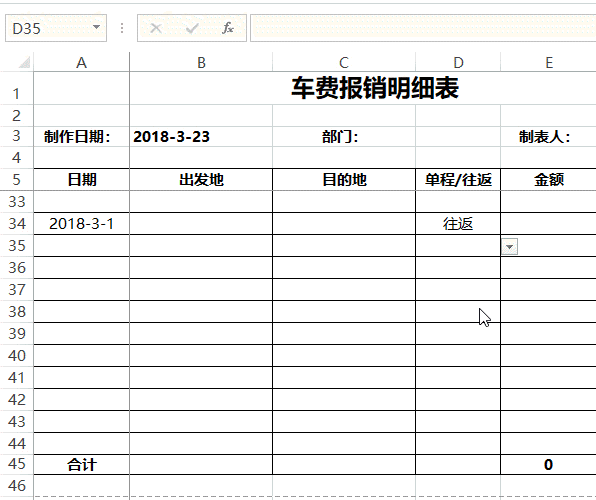
Task: Open the formula bar options dots
Action: coord(122,28)
